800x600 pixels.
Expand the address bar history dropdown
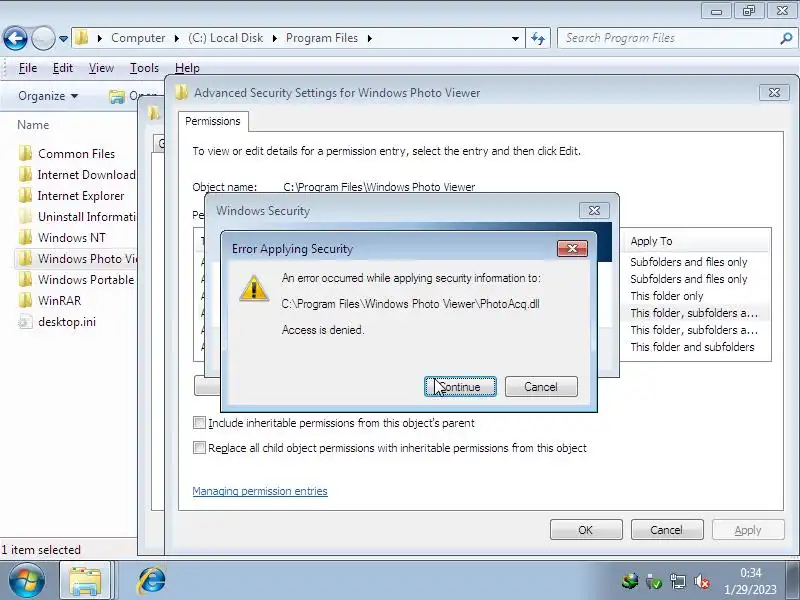(x=515, y=38)
